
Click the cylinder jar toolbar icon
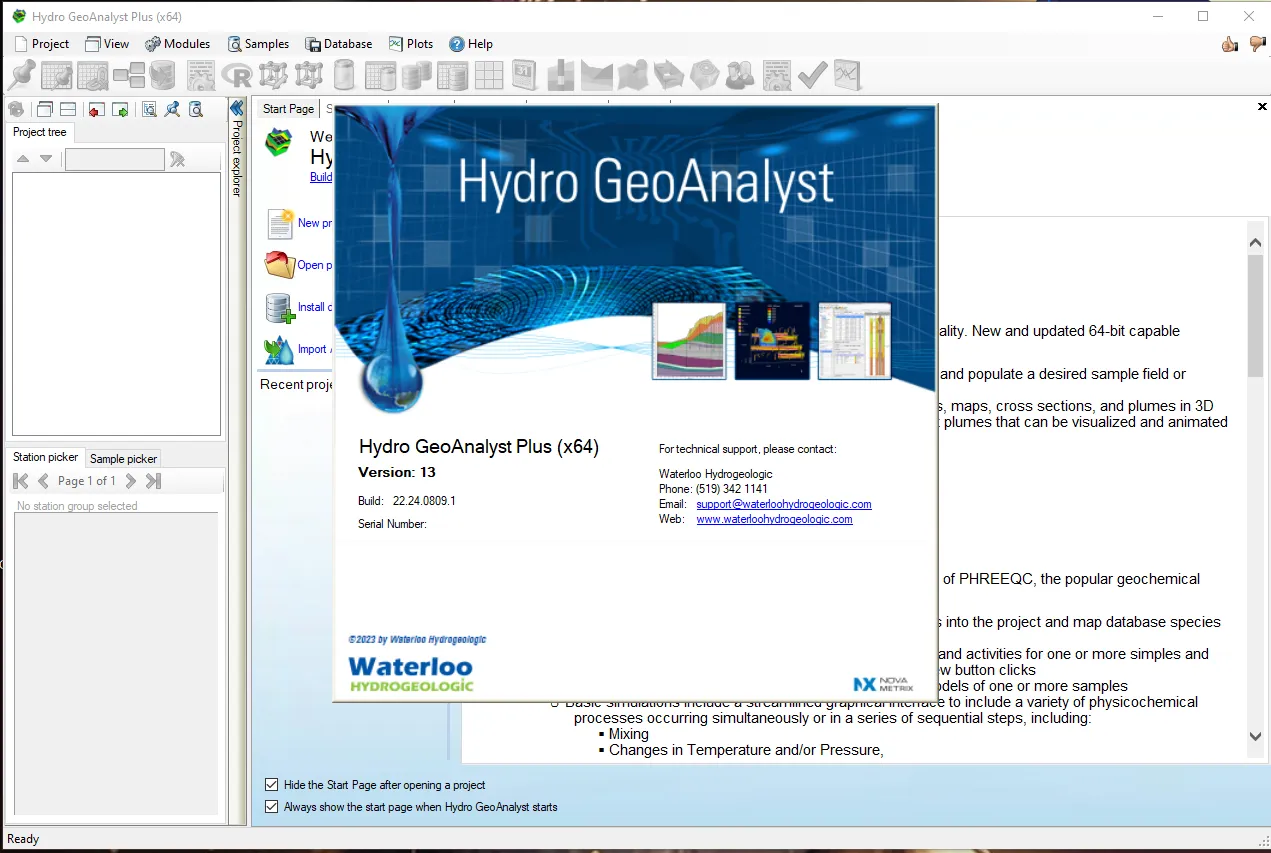point(344,75)
